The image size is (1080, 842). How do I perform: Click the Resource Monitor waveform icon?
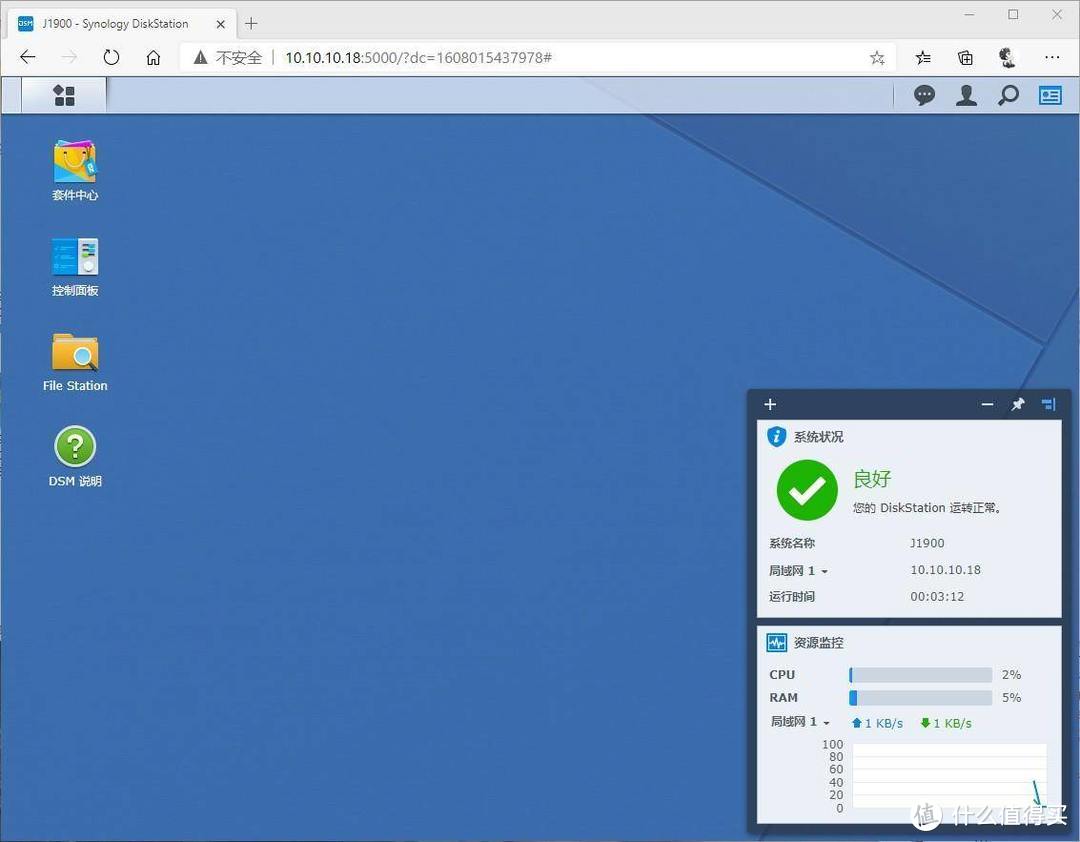tap(776, 643)
